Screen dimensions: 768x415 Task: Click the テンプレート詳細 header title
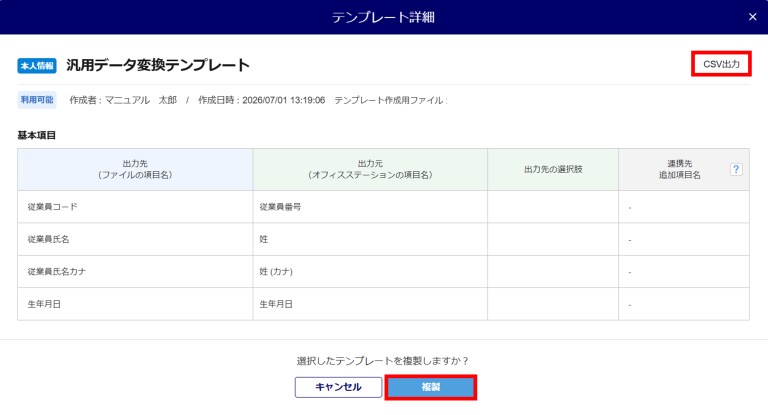click(383, 17)
